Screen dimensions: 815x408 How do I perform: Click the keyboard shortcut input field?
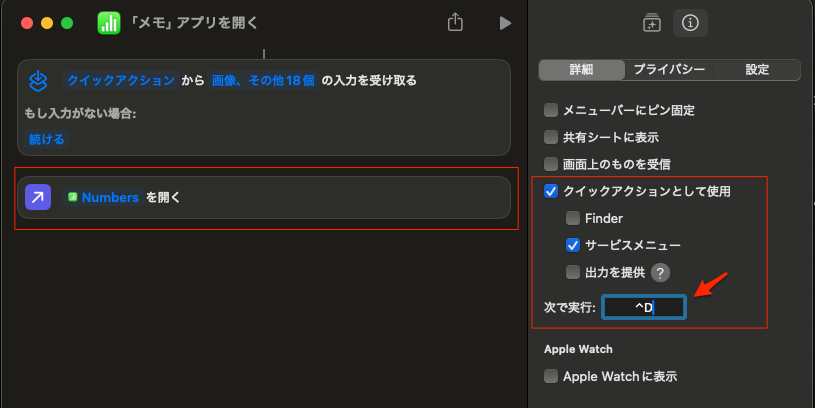[x=644, y=308]
